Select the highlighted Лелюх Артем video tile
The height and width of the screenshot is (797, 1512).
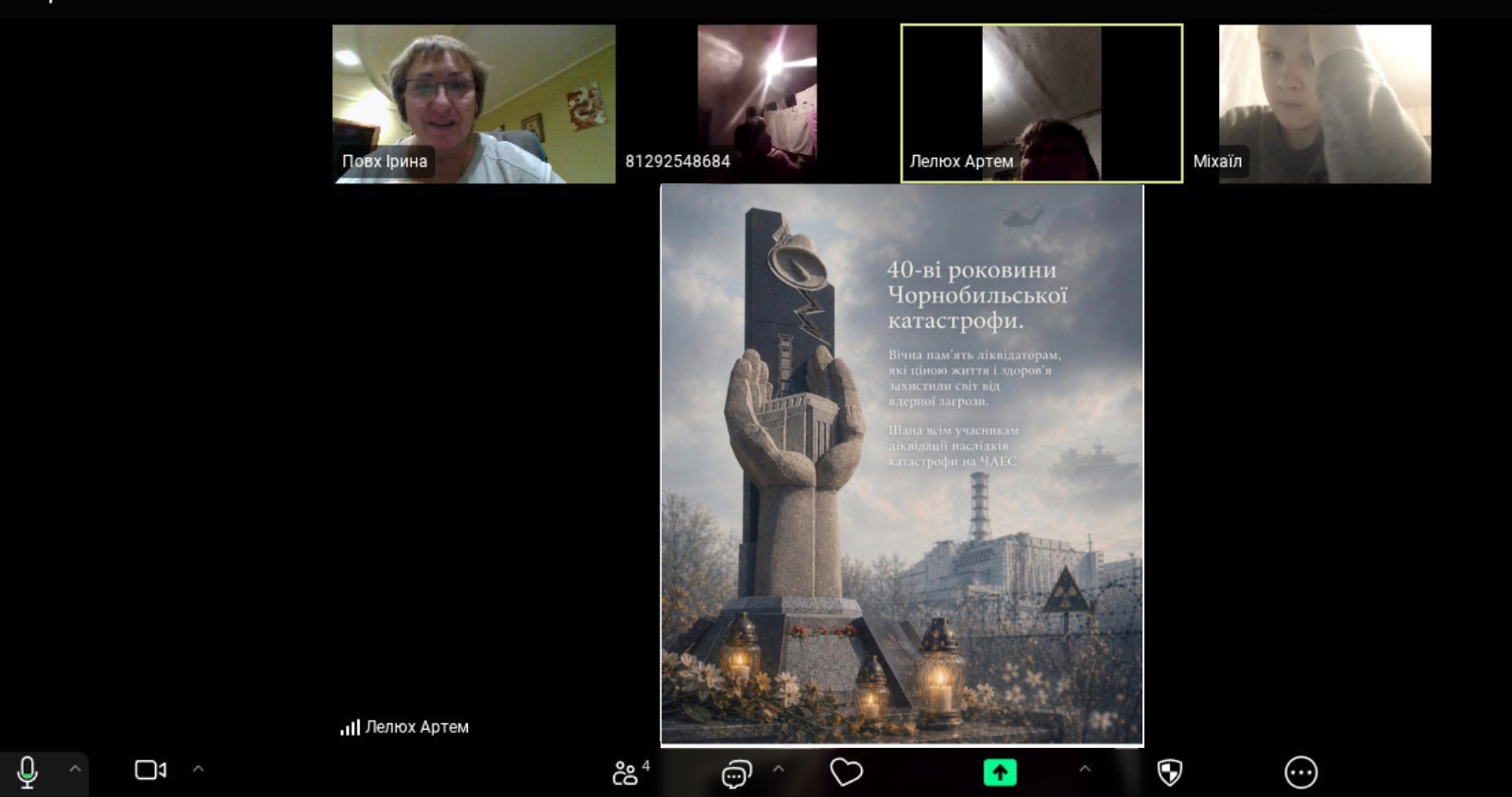pyautogui.click(x=1041, y=95)
